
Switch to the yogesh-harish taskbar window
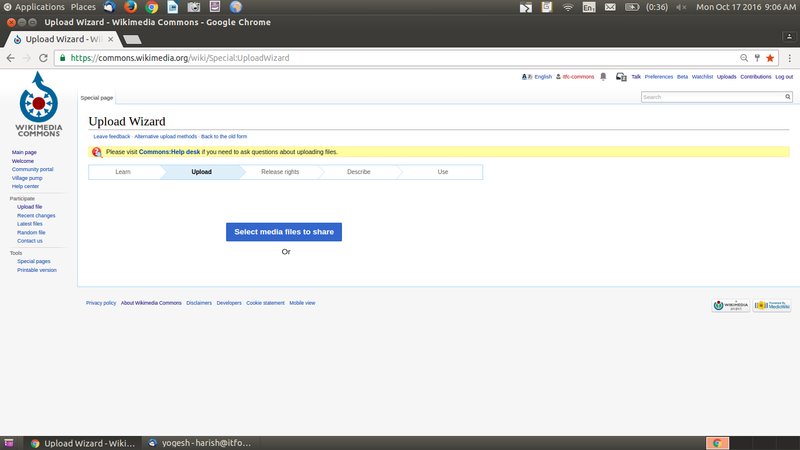(x=199, y=443)
